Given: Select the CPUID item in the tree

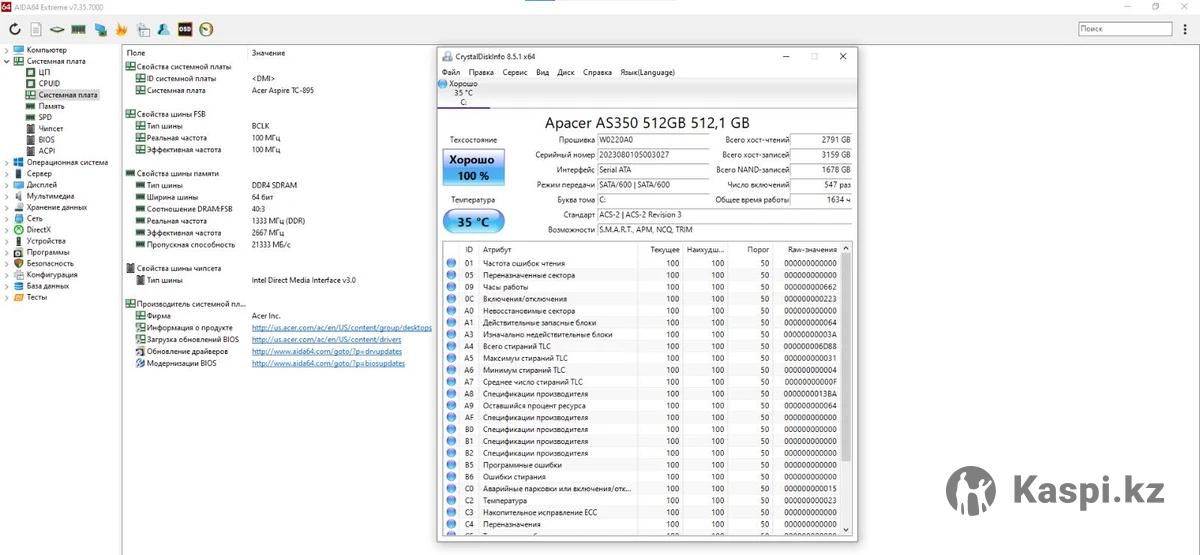Looking at the screenshot, I should point(49,83).
